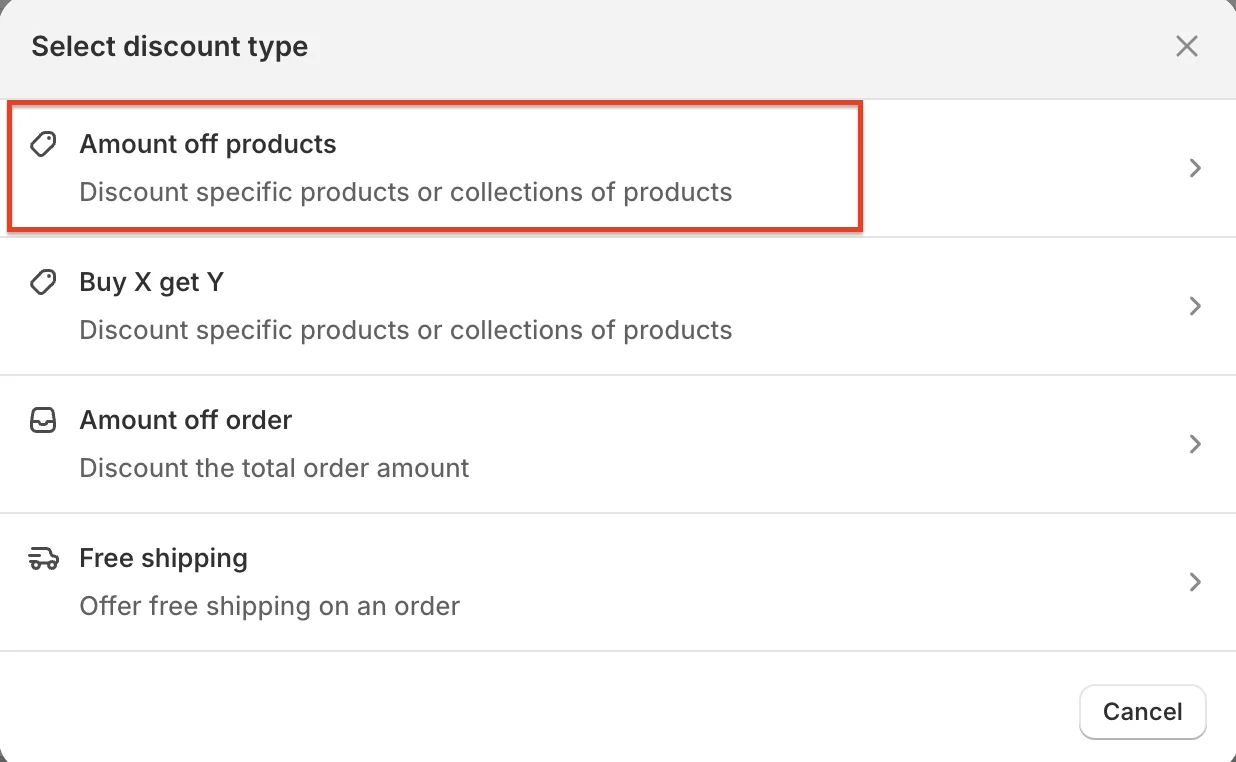1236x762 pixels.
Task: Pick the Amount off order option title
Action: tap(185, 420)
